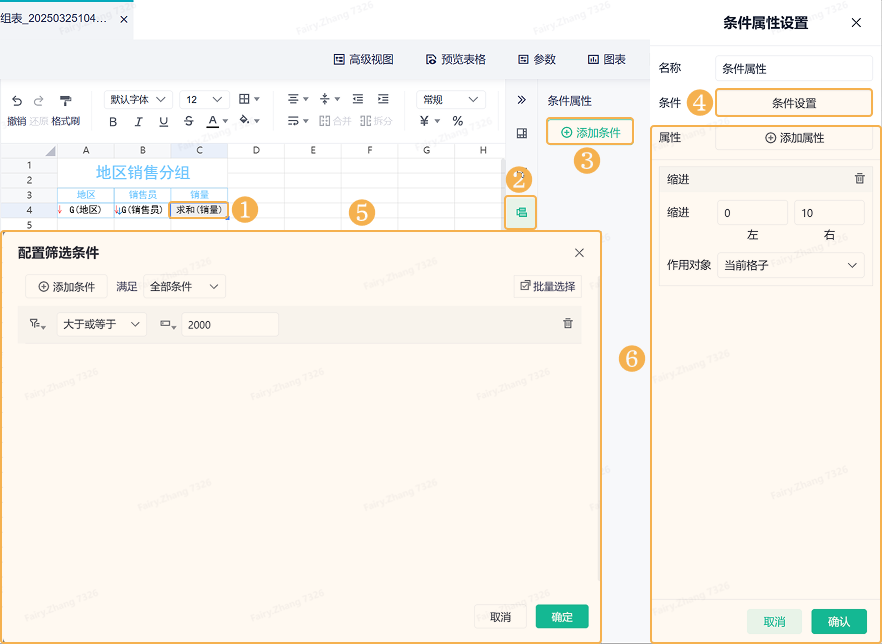Screen dimensions: 882x644
Task: Open the 大于或等于 operator dropdown
Action: coord(102,325)
